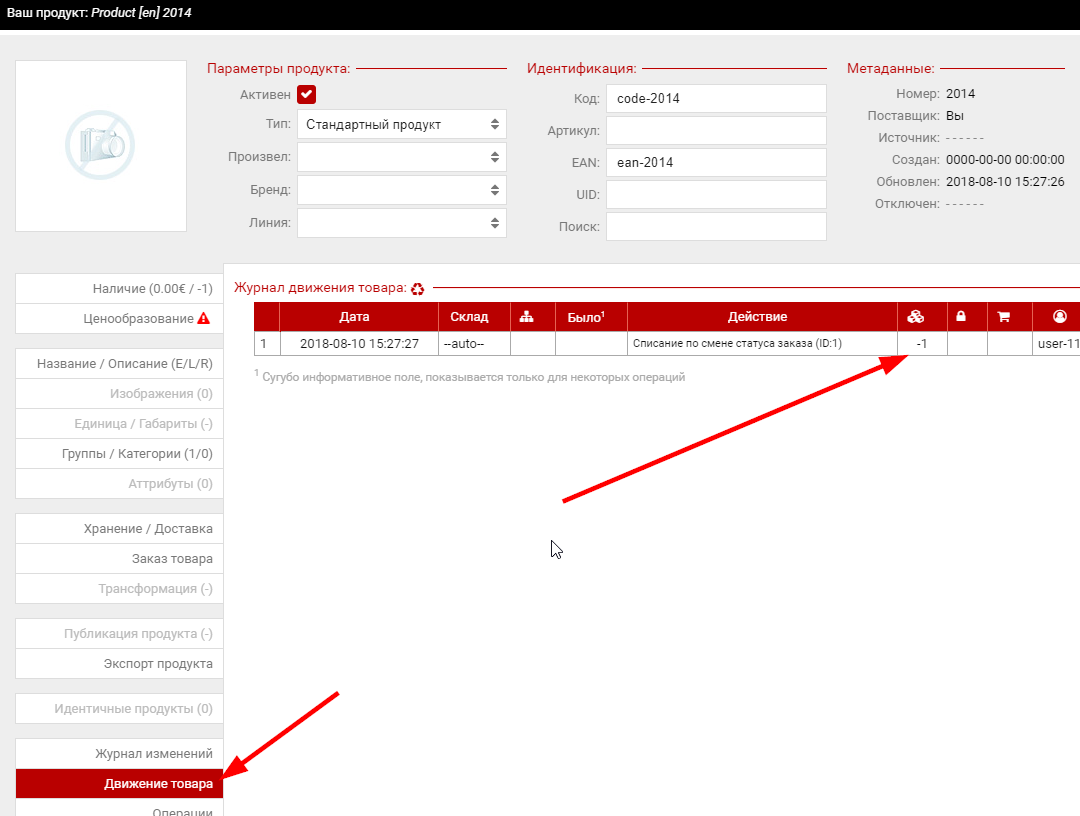Click the recycle icon beside Журнал движения товара
This screenshot has height=816, width=1080.
tap(417, 289)
